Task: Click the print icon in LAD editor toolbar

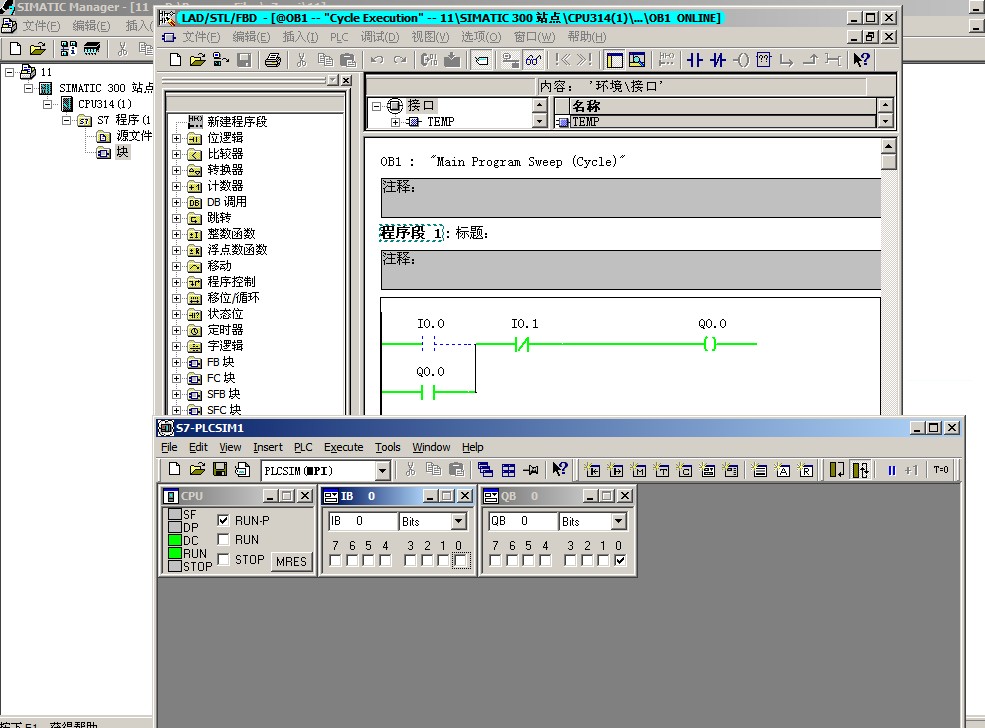Action: click(272, 60)
